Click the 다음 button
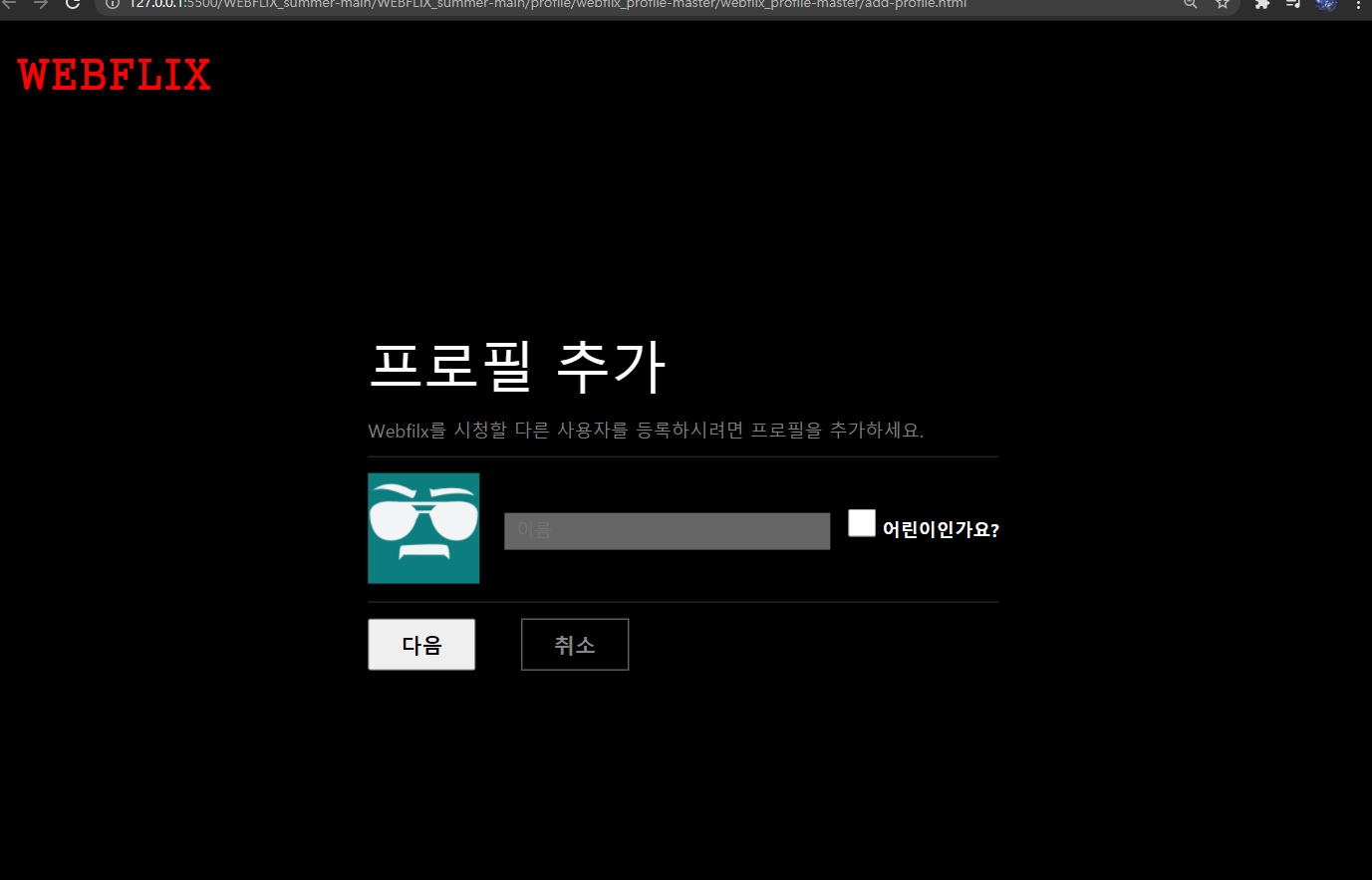The image size is (1372, 880). [x=420, y=644]
